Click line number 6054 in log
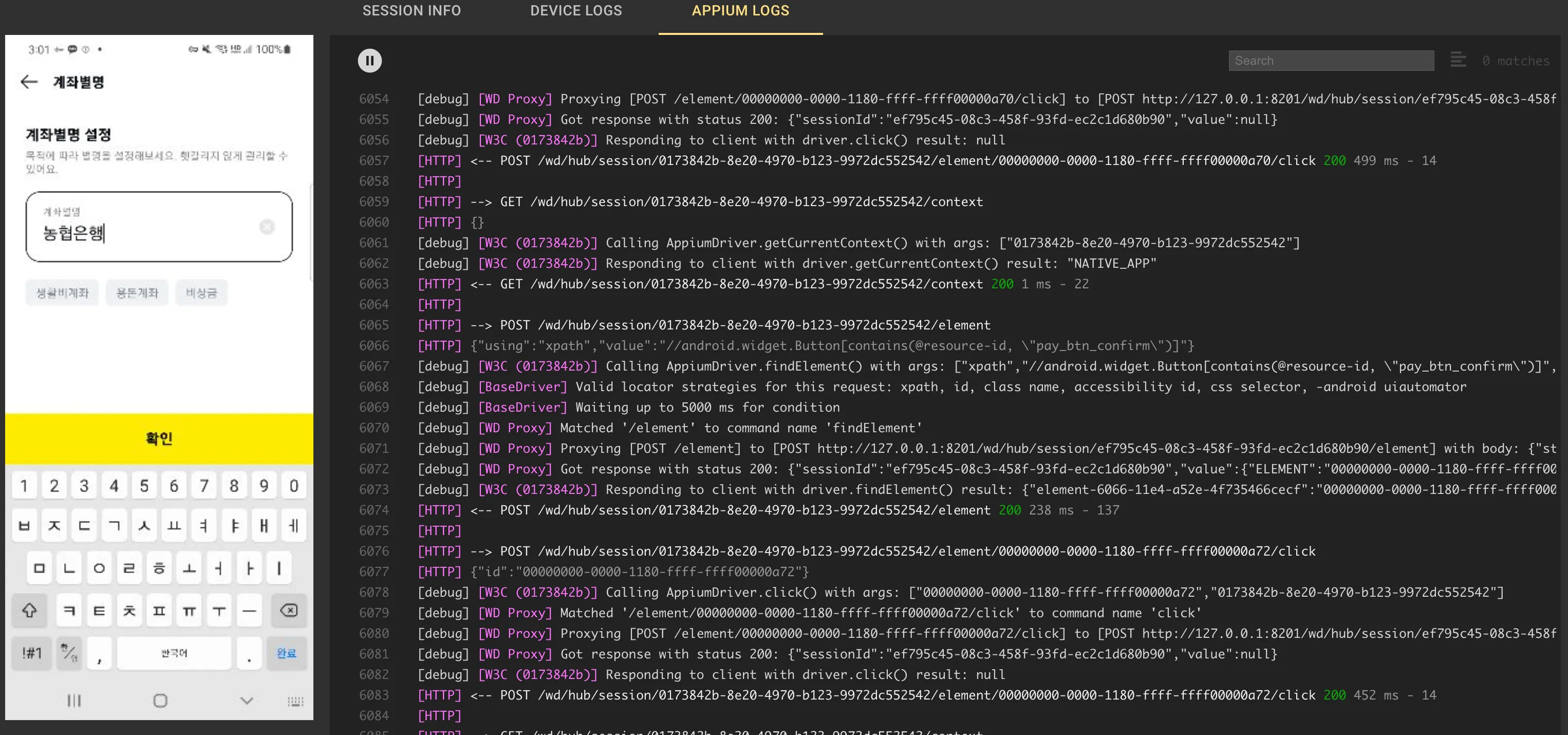Screen dimensions: 1568x735 pos(374,99)
